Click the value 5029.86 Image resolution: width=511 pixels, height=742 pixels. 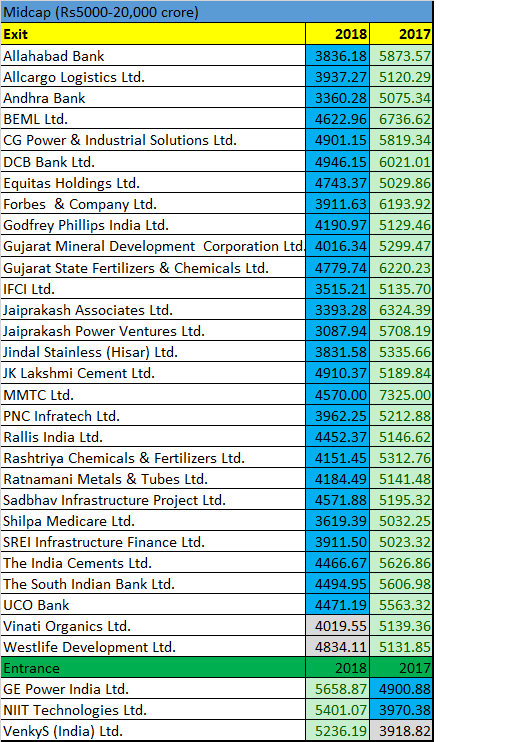(401, 183)
